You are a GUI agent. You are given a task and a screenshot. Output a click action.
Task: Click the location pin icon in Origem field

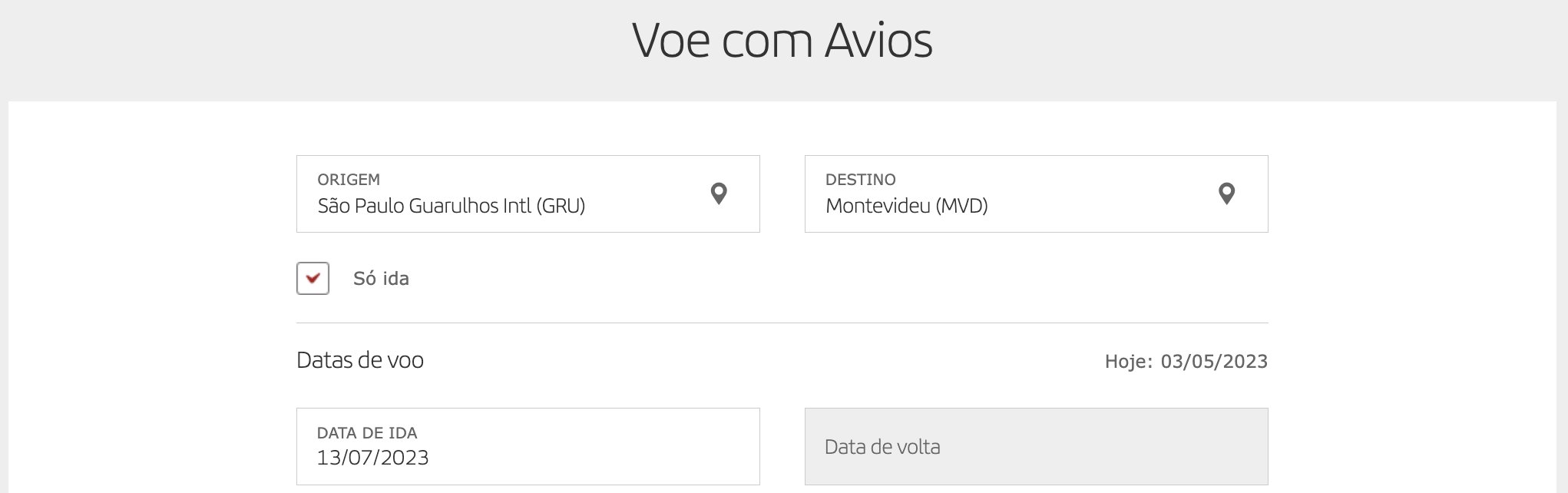pos(719,194)
